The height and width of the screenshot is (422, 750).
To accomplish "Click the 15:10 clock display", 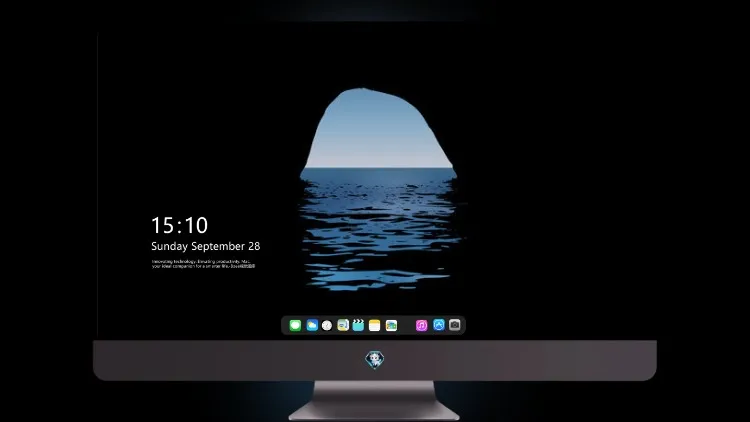I will pyautogui.click(x=180, y=225).
